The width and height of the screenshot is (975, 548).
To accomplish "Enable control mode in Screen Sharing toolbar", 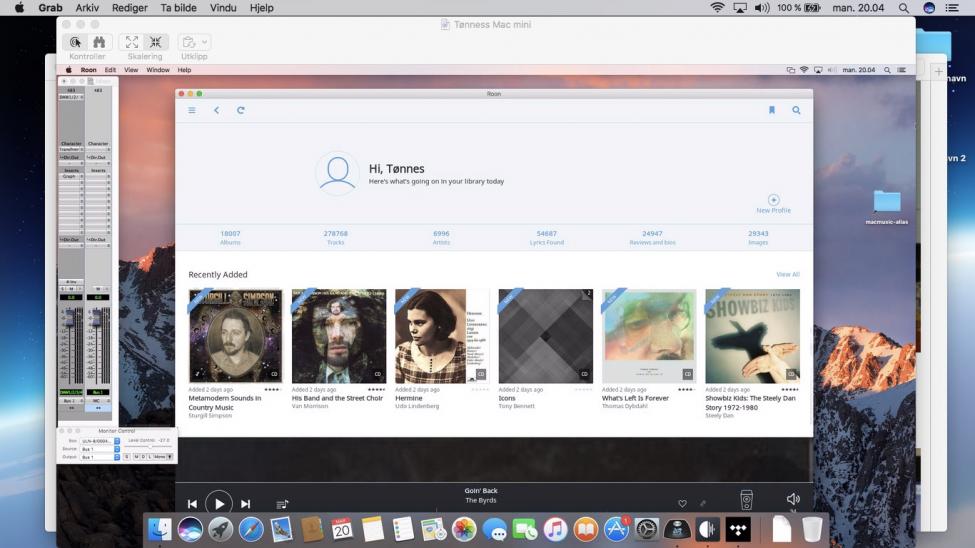I will coord(75,42).
